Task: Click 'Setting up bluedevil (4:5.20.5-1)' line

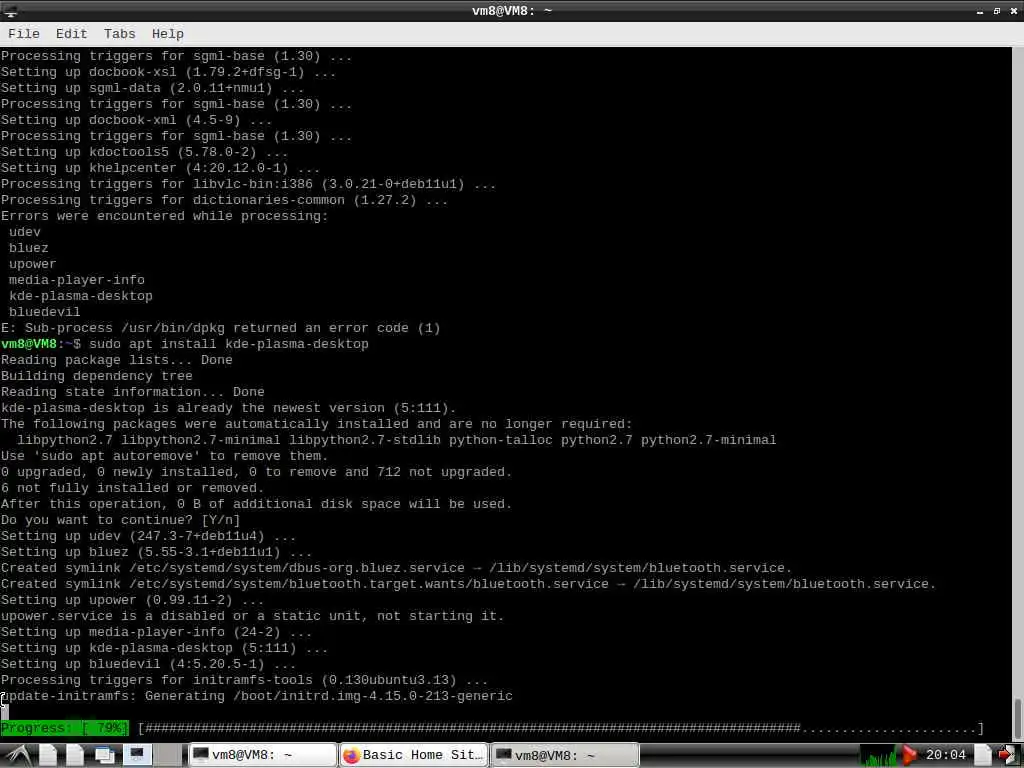Action: coord(148,664)
